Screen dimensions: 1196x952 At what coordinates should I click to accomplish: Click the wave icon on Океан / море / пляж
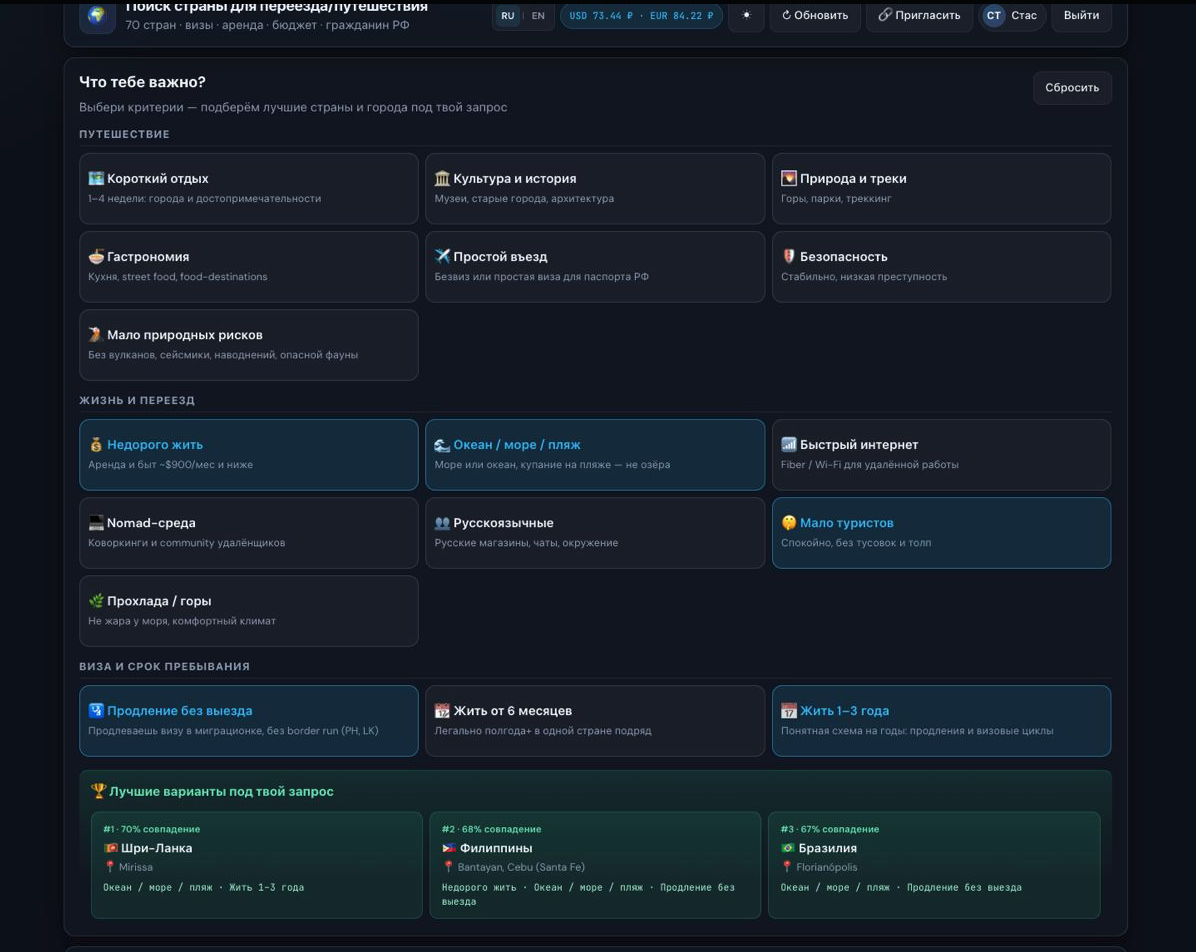[x=442, y=445]
